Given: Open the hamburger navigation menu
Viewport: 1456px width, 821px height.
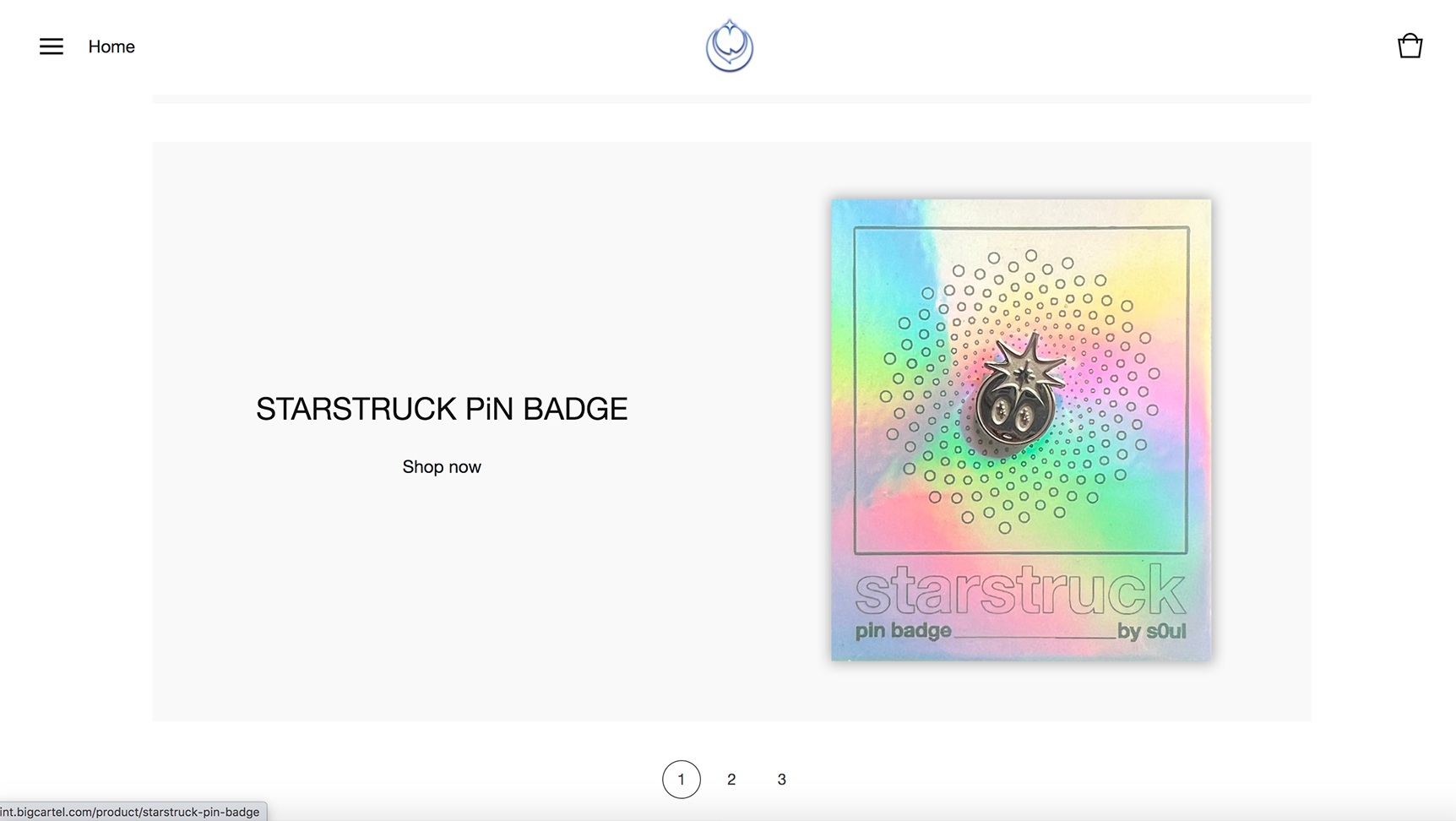Looking at the screenshot, I should pos(52,46).
